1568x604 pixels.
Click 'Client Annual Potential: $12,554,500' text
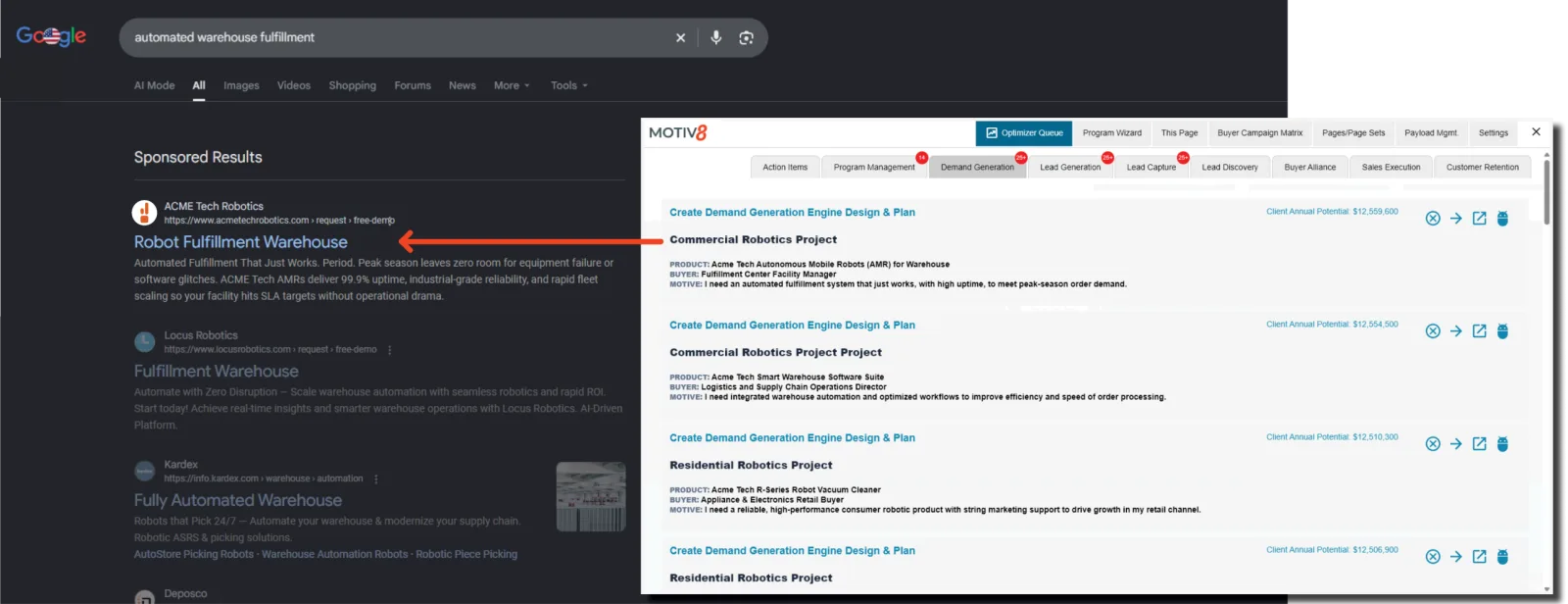click(x=1332, y=324)
